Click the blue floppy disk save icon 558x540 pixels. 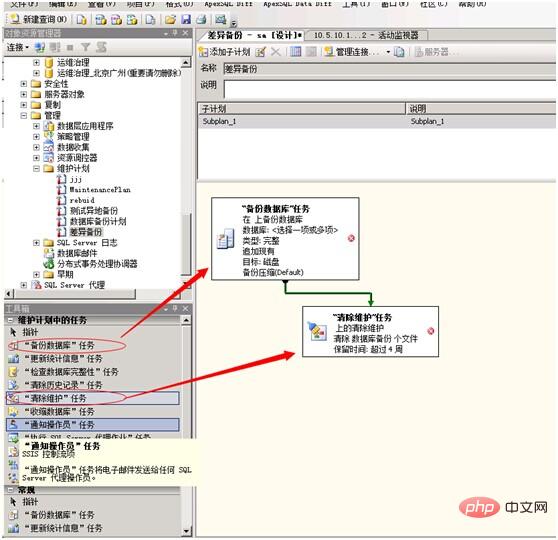click(186, 19)
